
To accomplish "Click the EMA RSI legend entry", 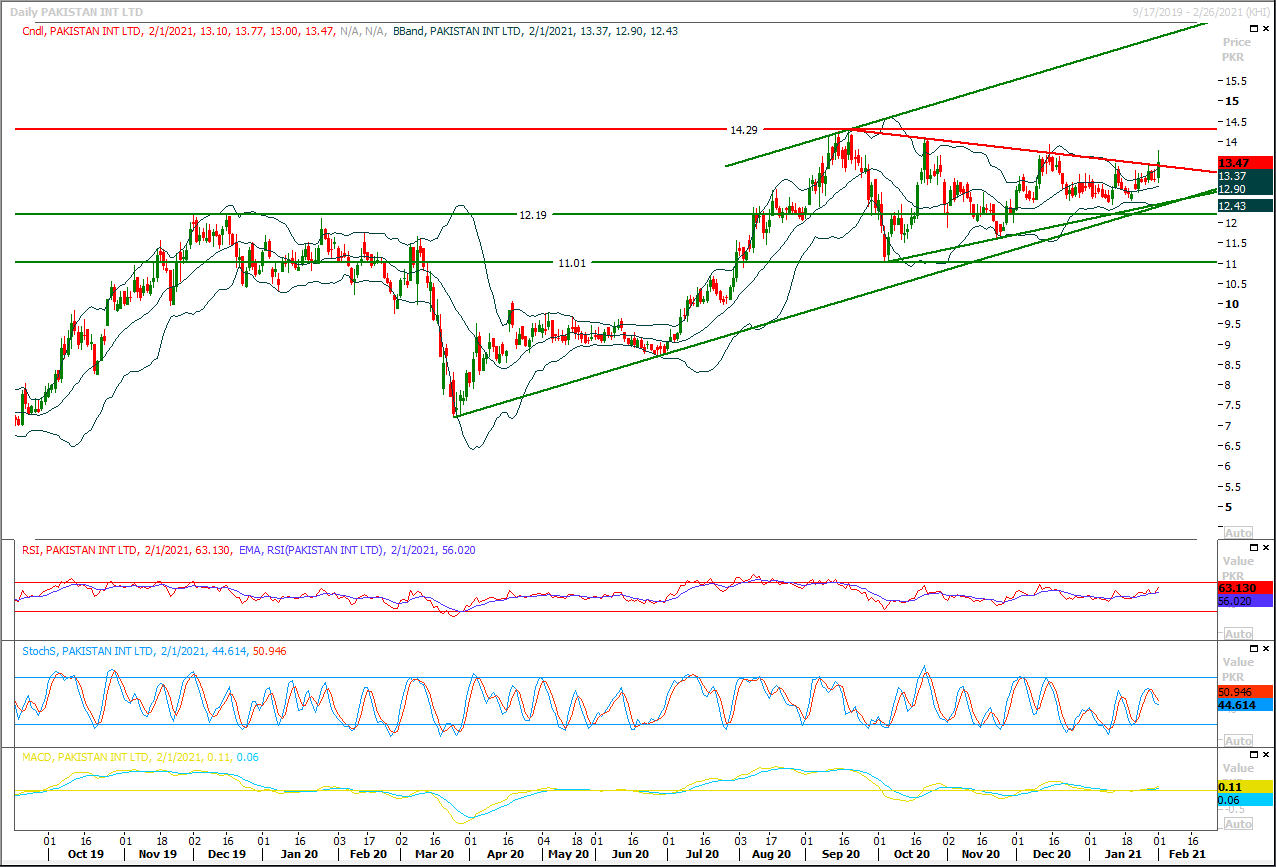I will pyautogui.click(x=358, y=550).
